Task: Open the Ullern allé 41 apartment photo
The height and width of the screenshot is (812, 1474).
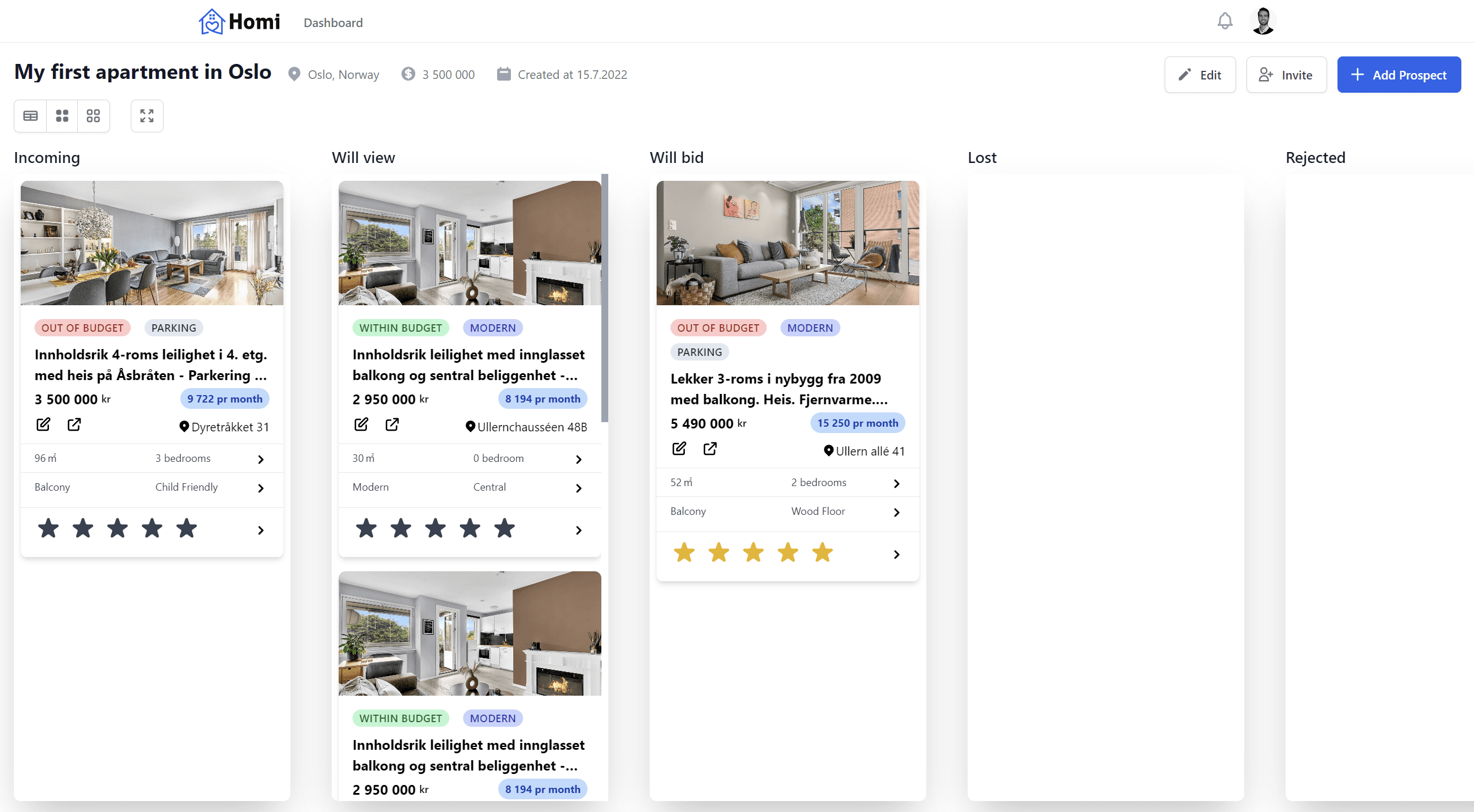Action: [788, 243]
